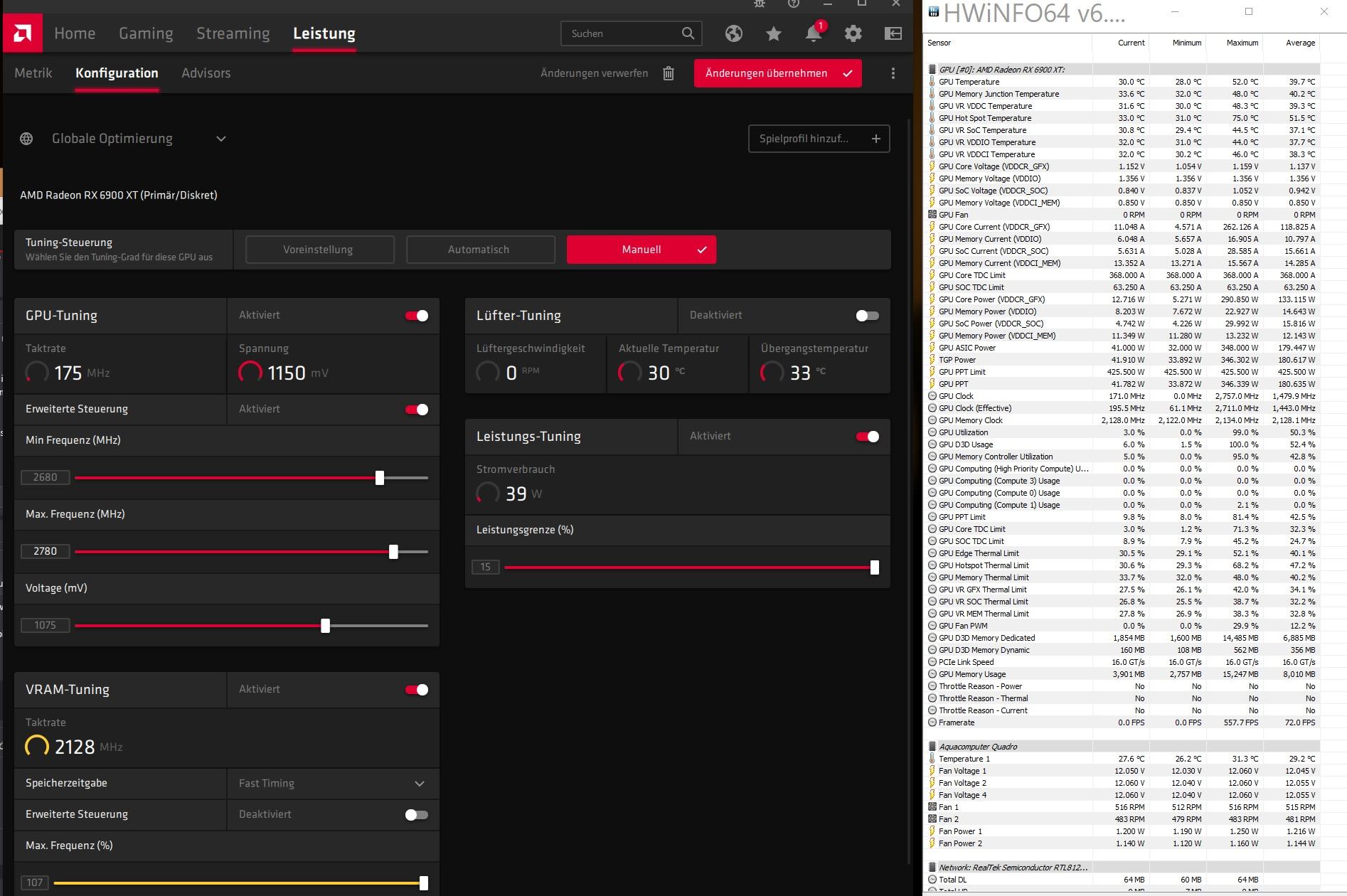This screenshot has height=896, width=1347.
Task: Click the clock icon beside GPU Clock
Action: click(x=932, y=396)
